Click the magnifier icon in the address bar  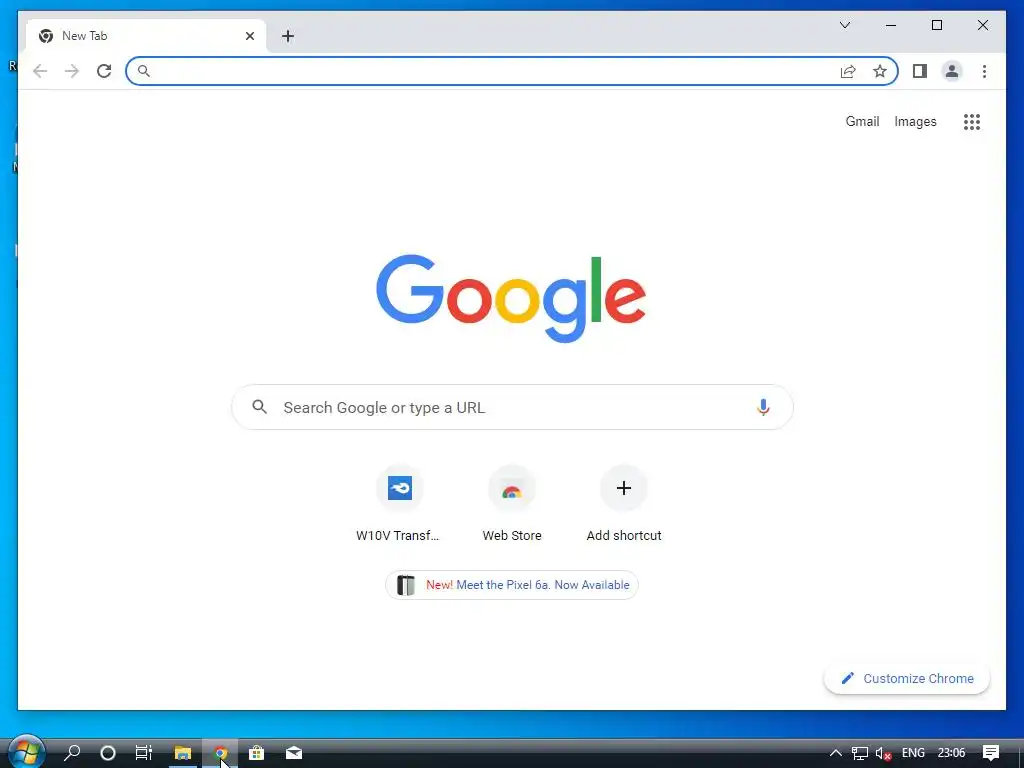[144, 71]
